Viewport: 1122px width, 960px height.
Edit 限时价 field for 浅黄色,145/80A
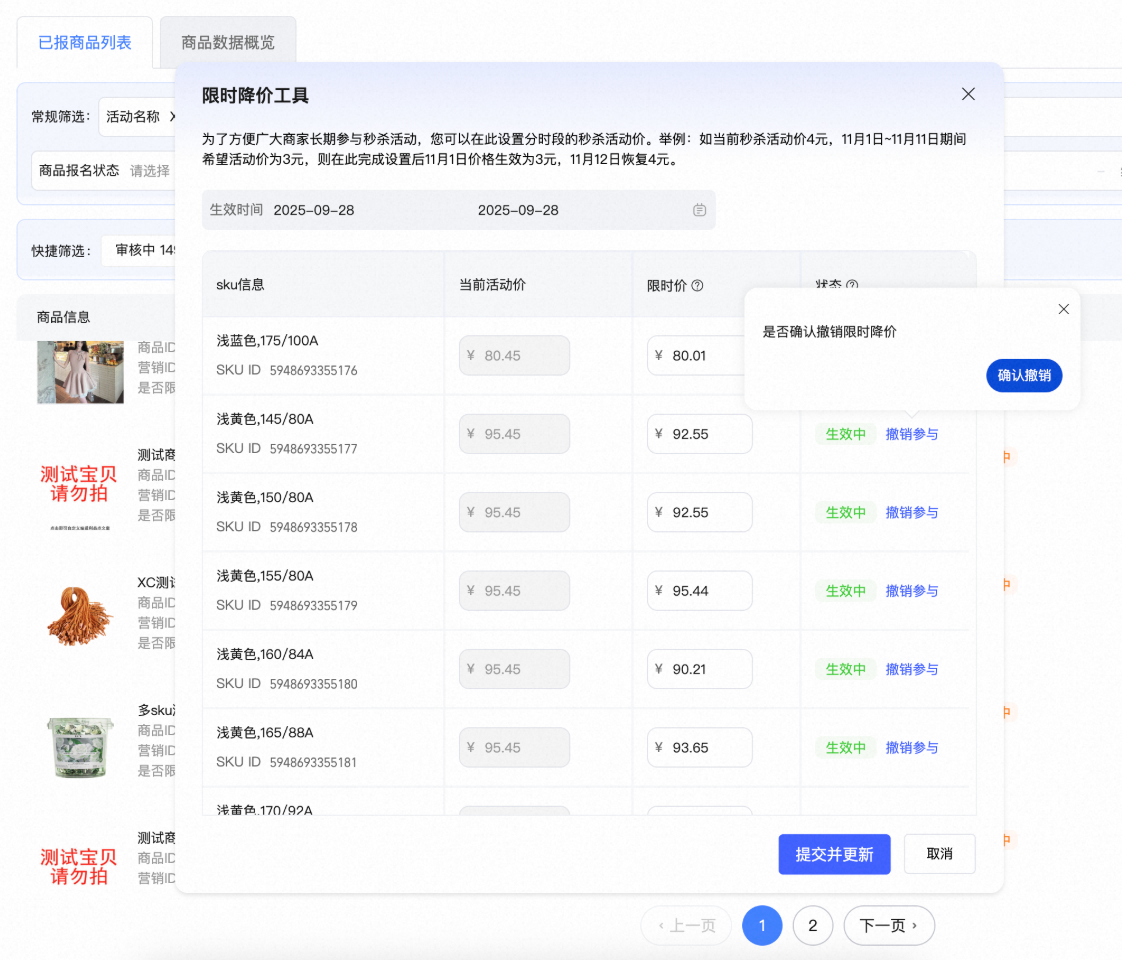[x=700, y=434]
